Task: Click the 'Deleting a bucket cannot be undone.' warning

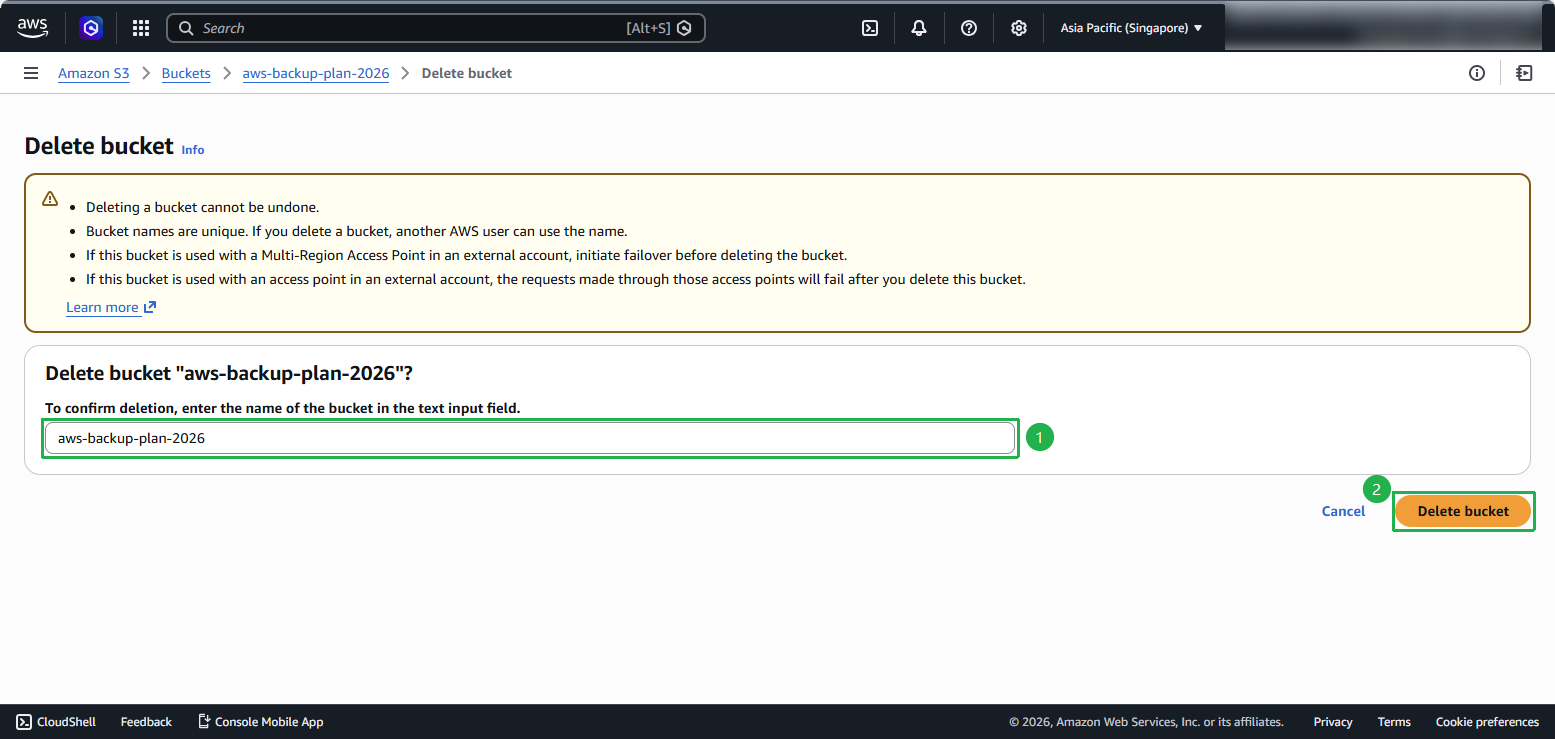Action: (202, 208)
